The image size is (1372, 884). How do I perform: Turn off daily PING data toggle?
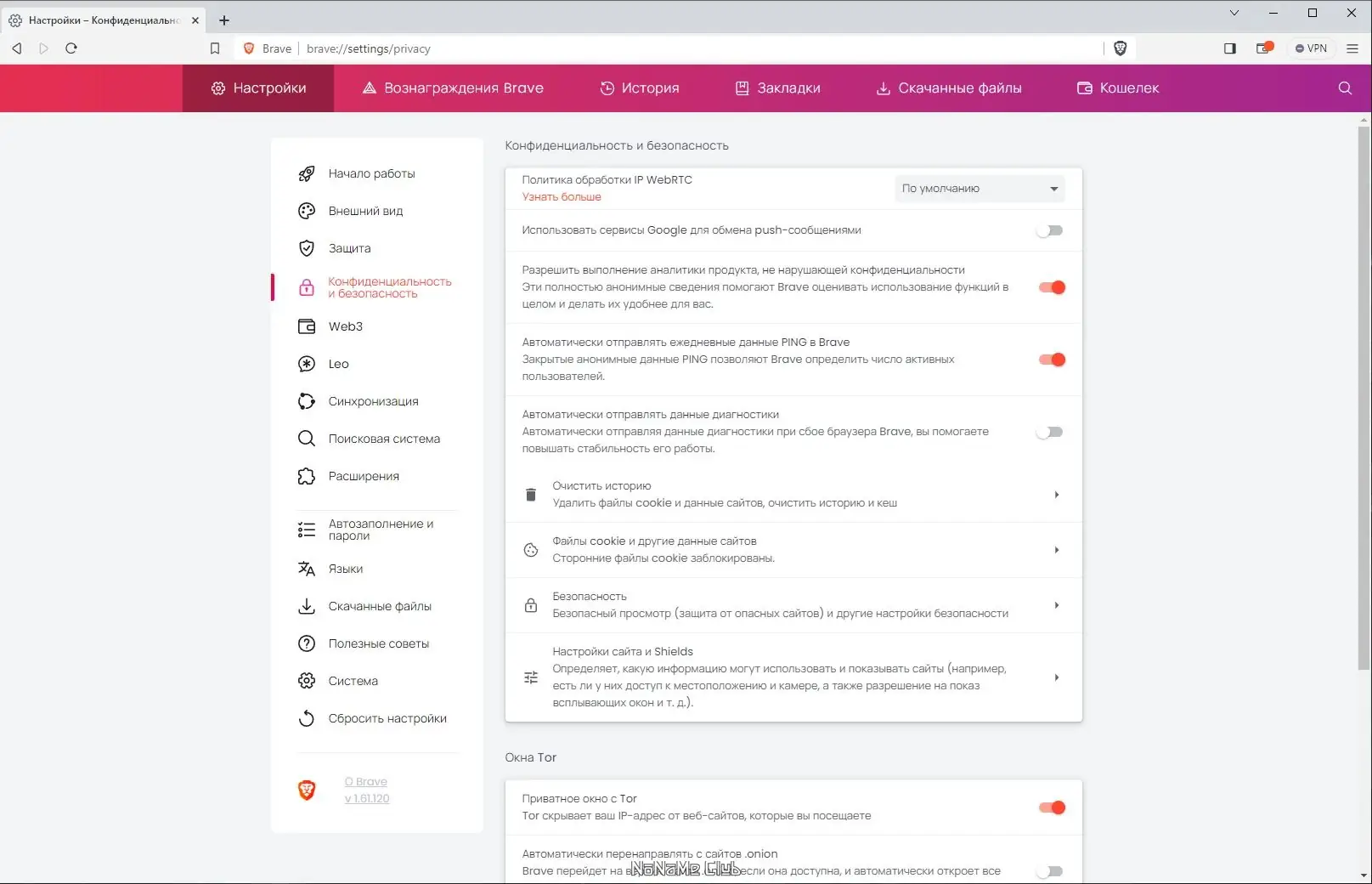point(1052,360)
